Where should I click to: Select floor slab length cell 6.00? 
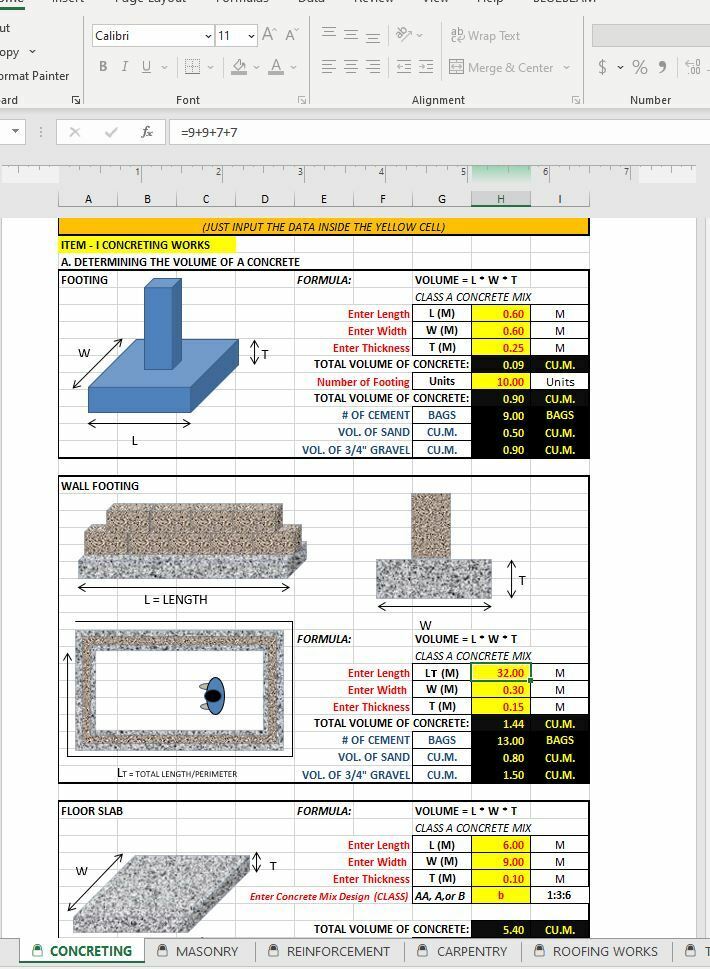[501, 845]
